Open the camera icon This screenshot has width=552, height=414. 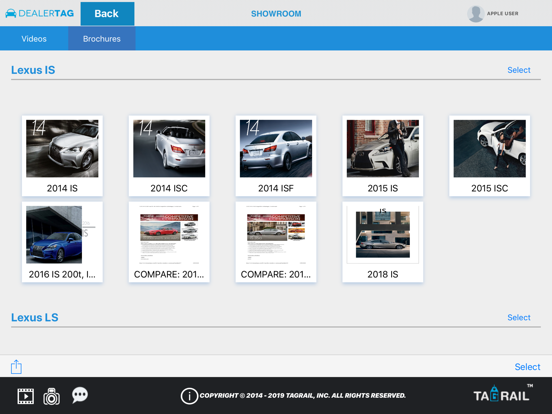pos(51,396)
